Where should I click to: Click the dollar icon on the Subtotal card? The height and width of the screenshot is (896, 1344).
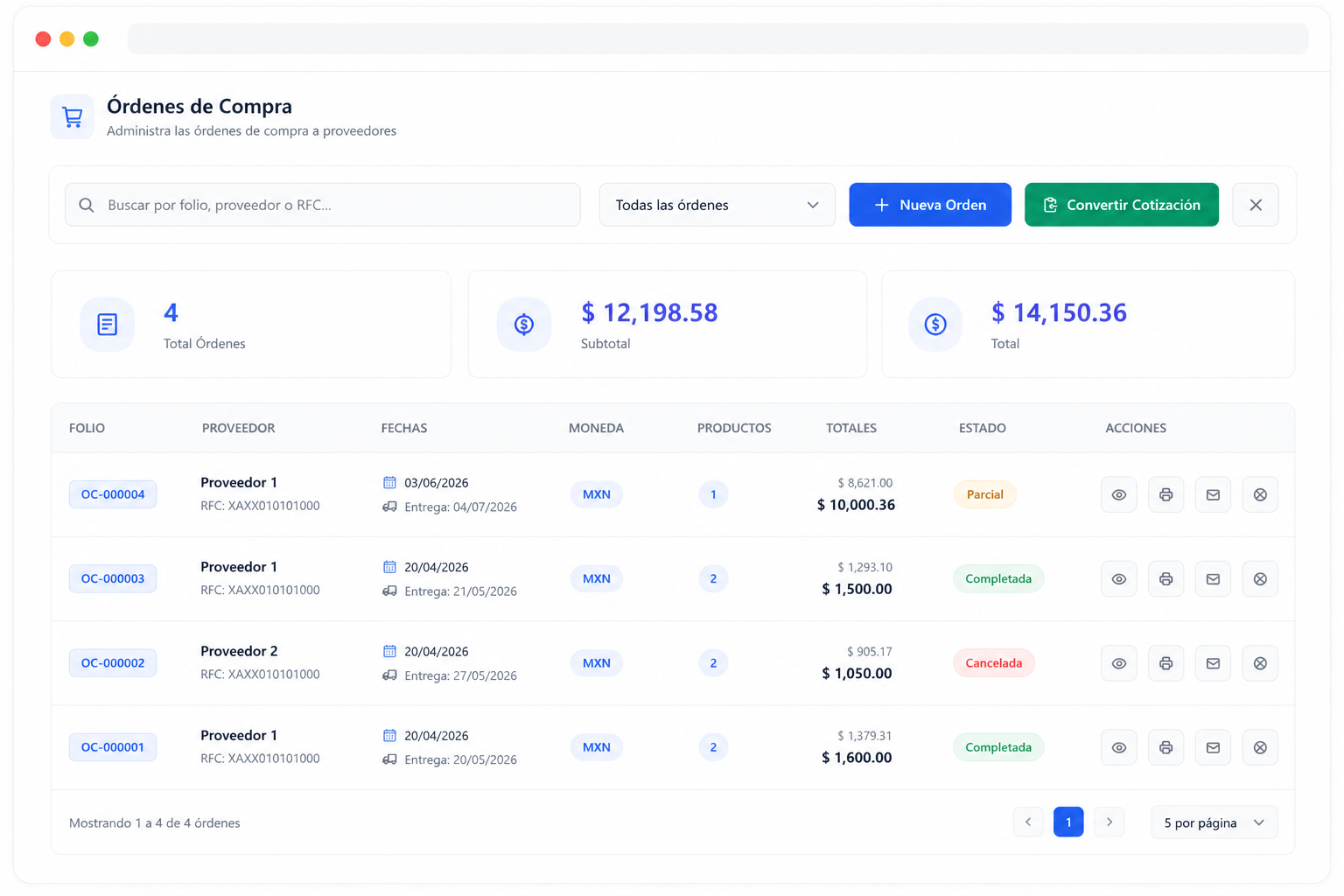tap(524, 325)
